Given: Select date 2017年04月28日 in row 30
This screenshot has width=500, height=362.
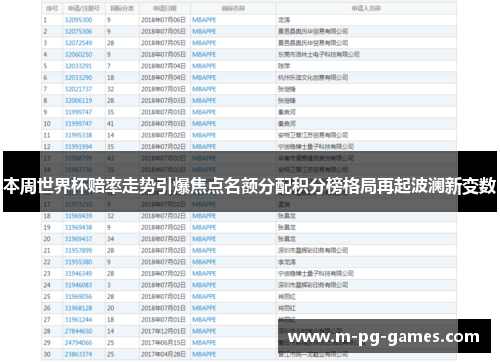Looking at the screenshot, I should (x=163, y=354).
